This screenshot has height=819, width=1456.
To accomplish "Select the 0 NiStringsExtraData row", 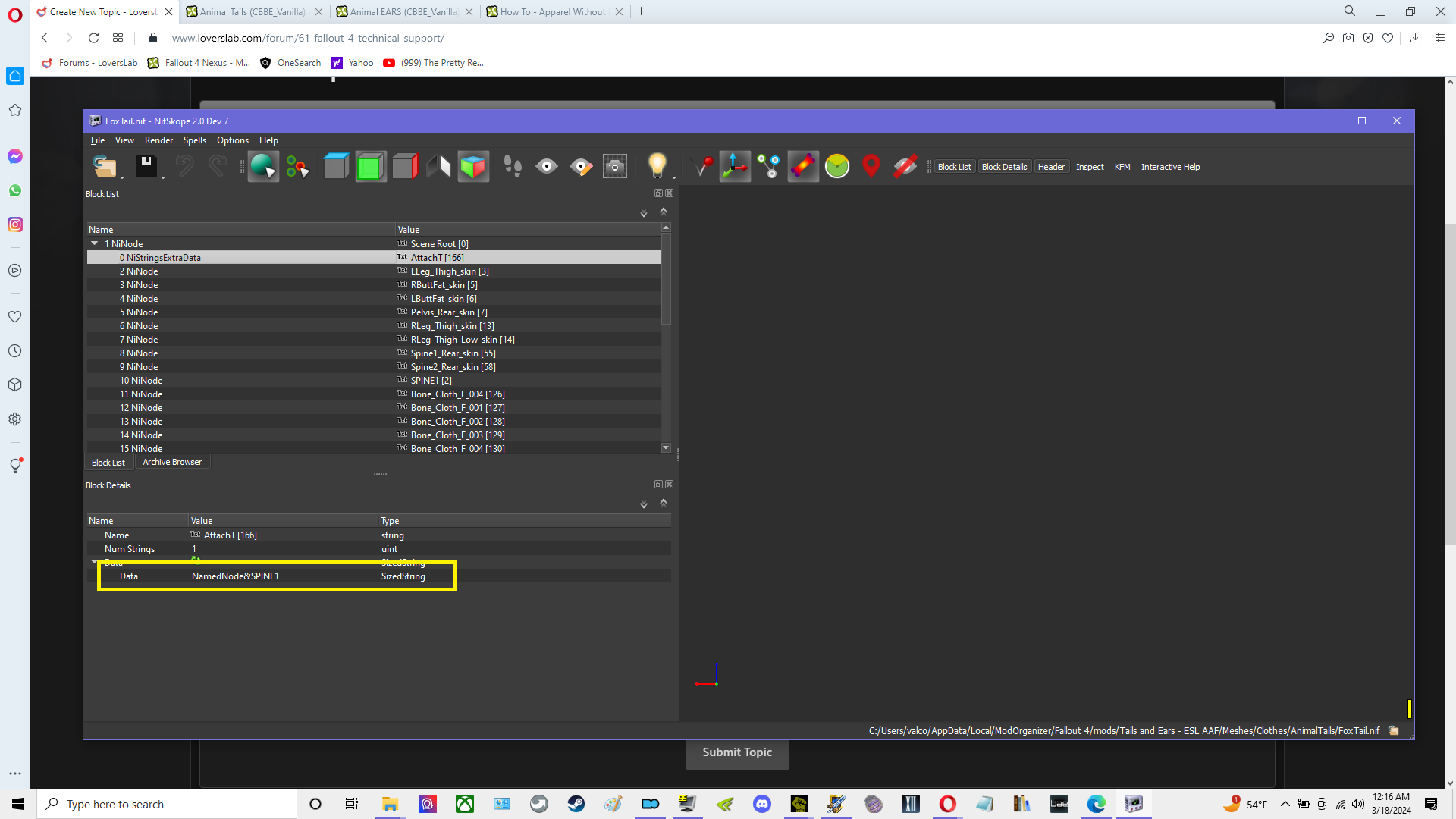I will tap(374, 258).
